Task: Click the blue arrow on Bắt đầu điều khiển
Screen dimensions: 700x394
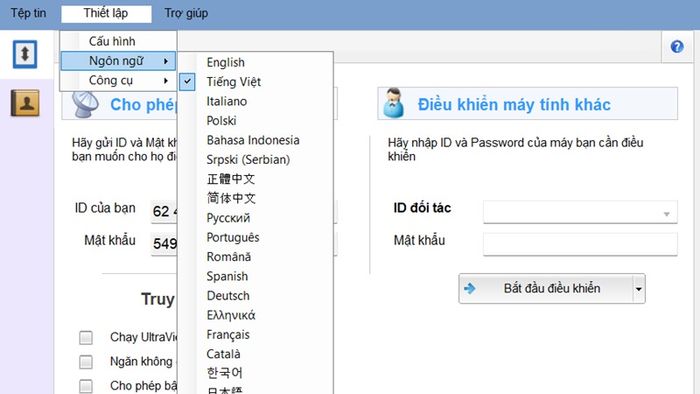Action: click(470, 288)
